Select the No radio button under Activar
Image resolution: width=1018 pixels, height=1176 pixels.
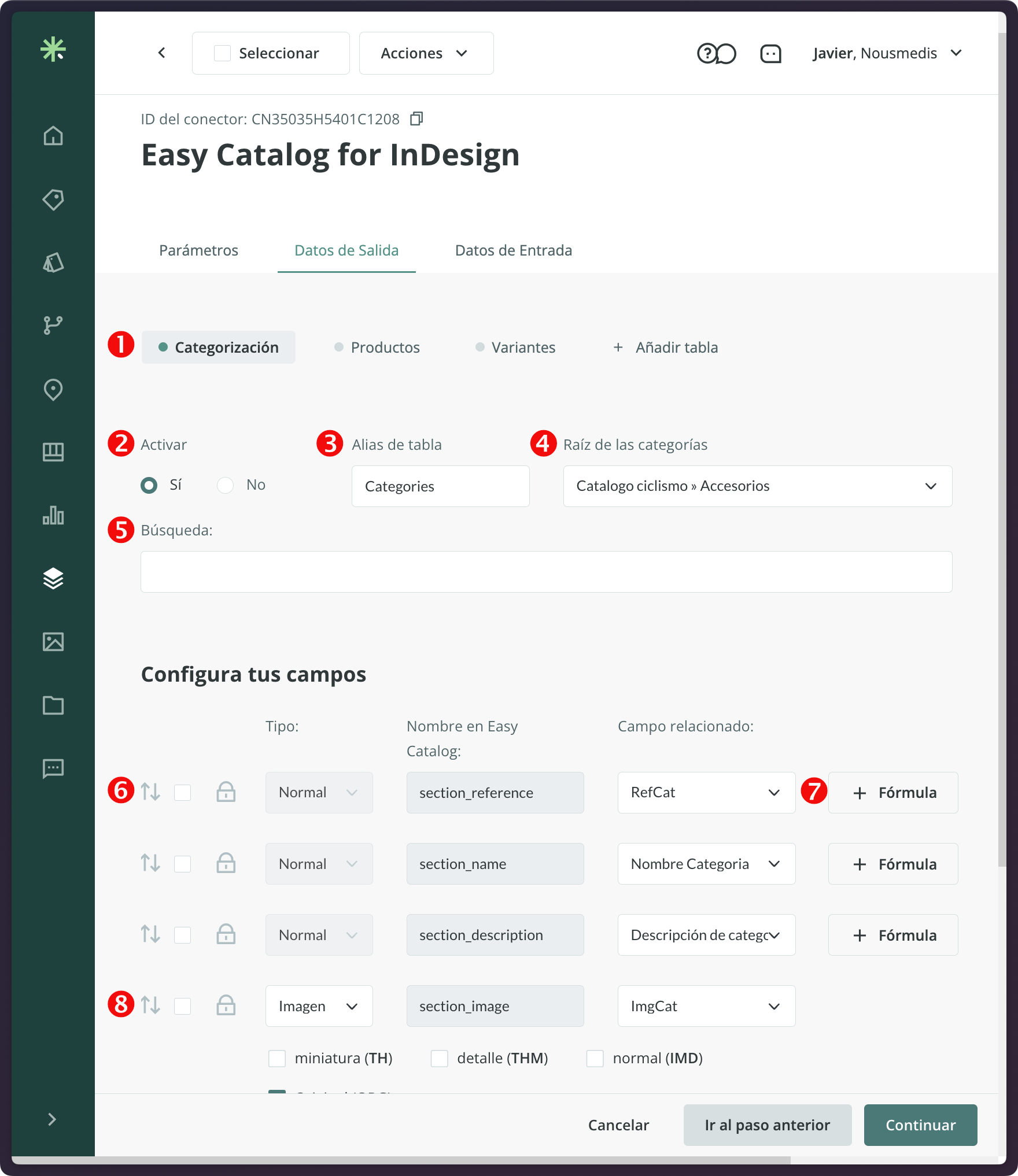225,486
